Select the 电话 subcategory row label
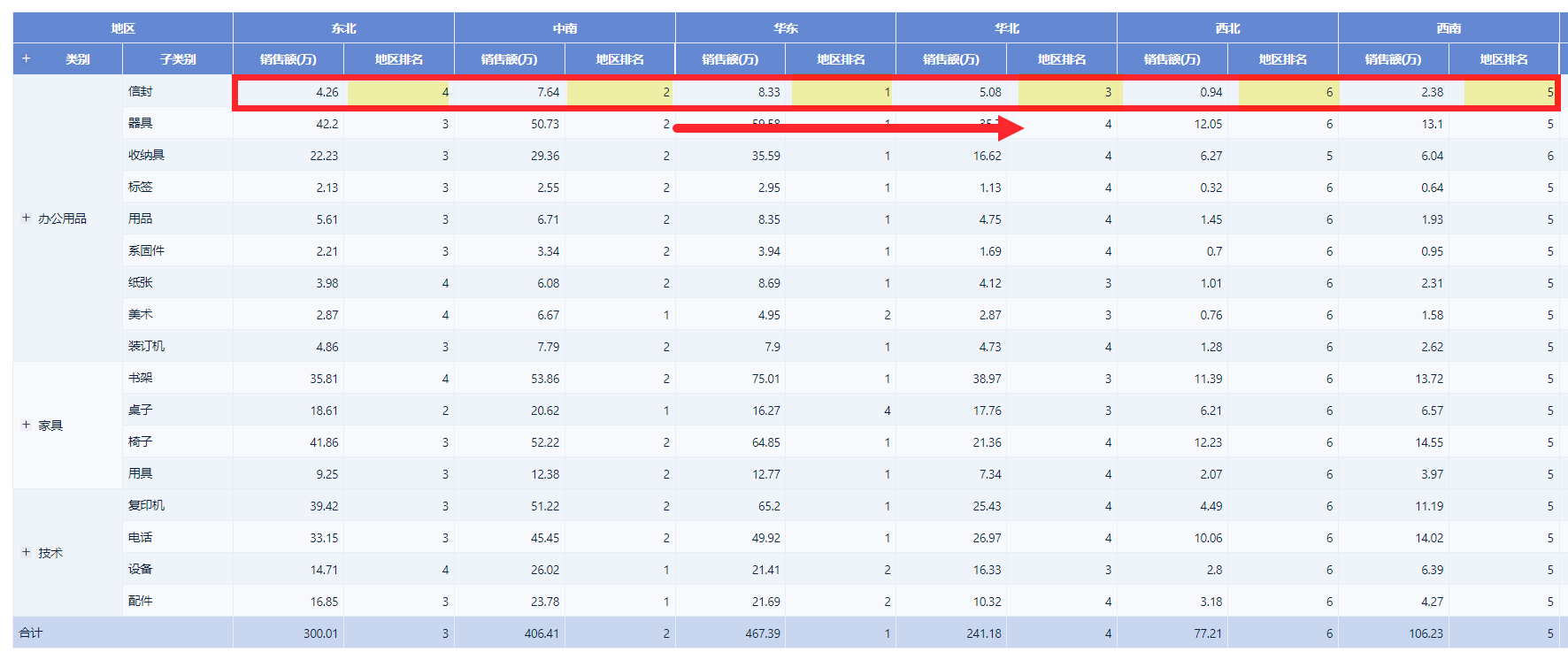Viewport: 1568px width, 652px height. click(141, 537)
